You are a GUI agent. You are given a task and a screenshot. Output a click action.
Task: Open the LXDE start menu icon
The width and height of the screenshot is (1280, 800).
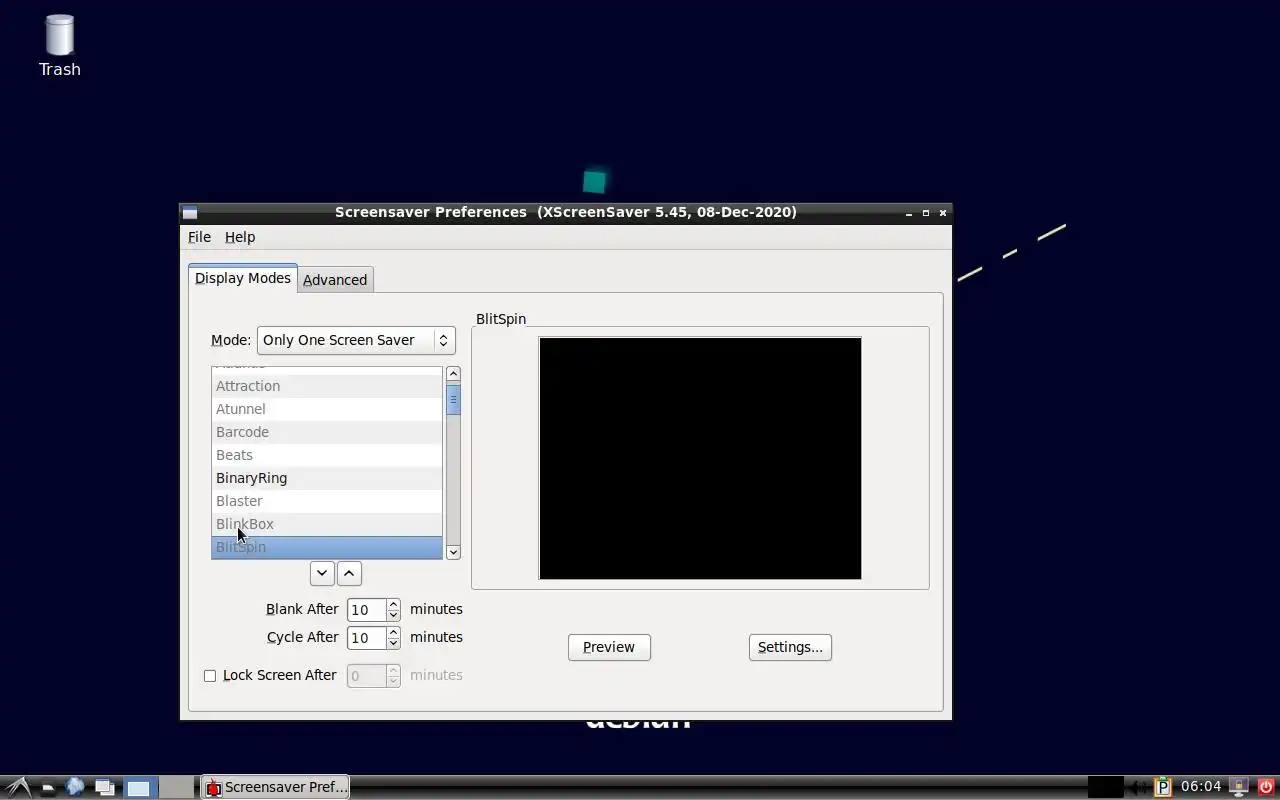(17, 787)
